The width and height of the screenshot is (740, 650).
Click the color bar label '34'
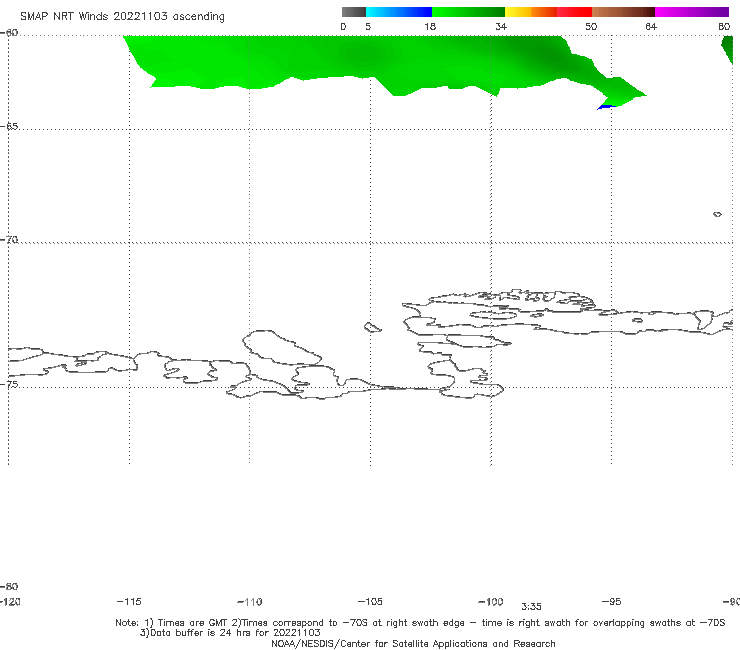[x=501, y=26]
